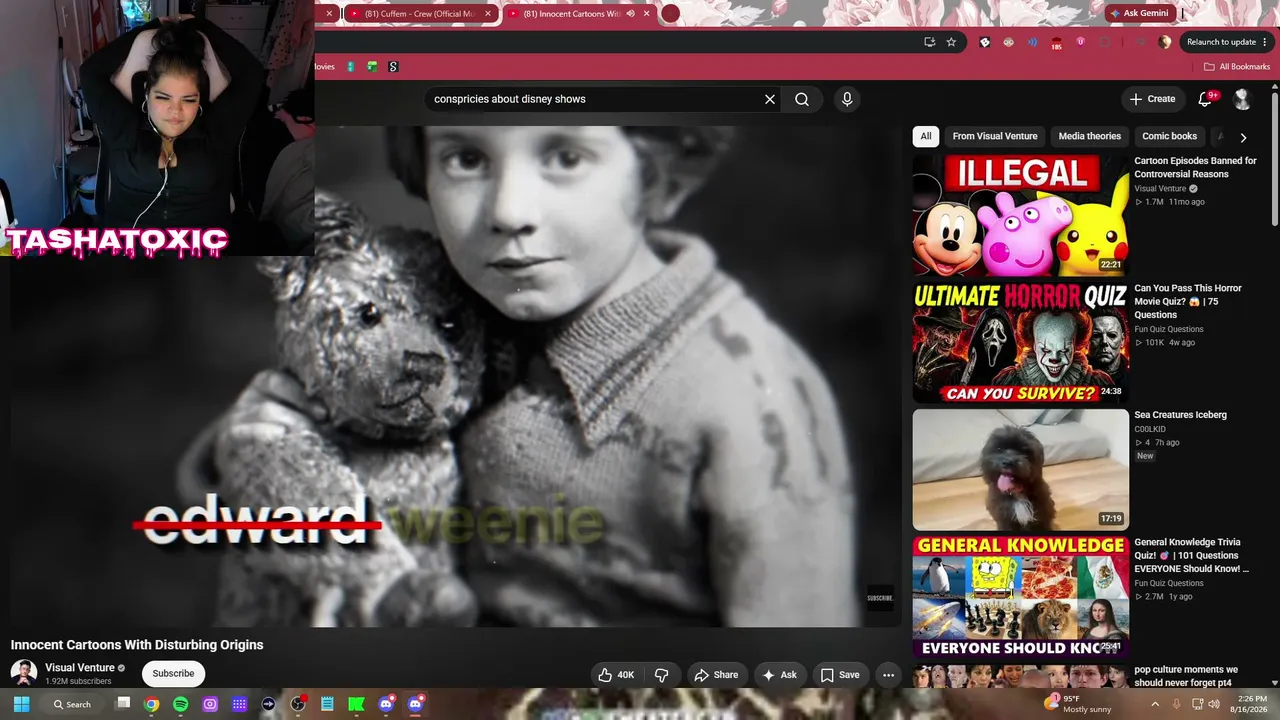The height and width of the screenshot is (720, 1280).
Task: Open the clock showing 2:26 PM
Action: tap(1251, 704)
